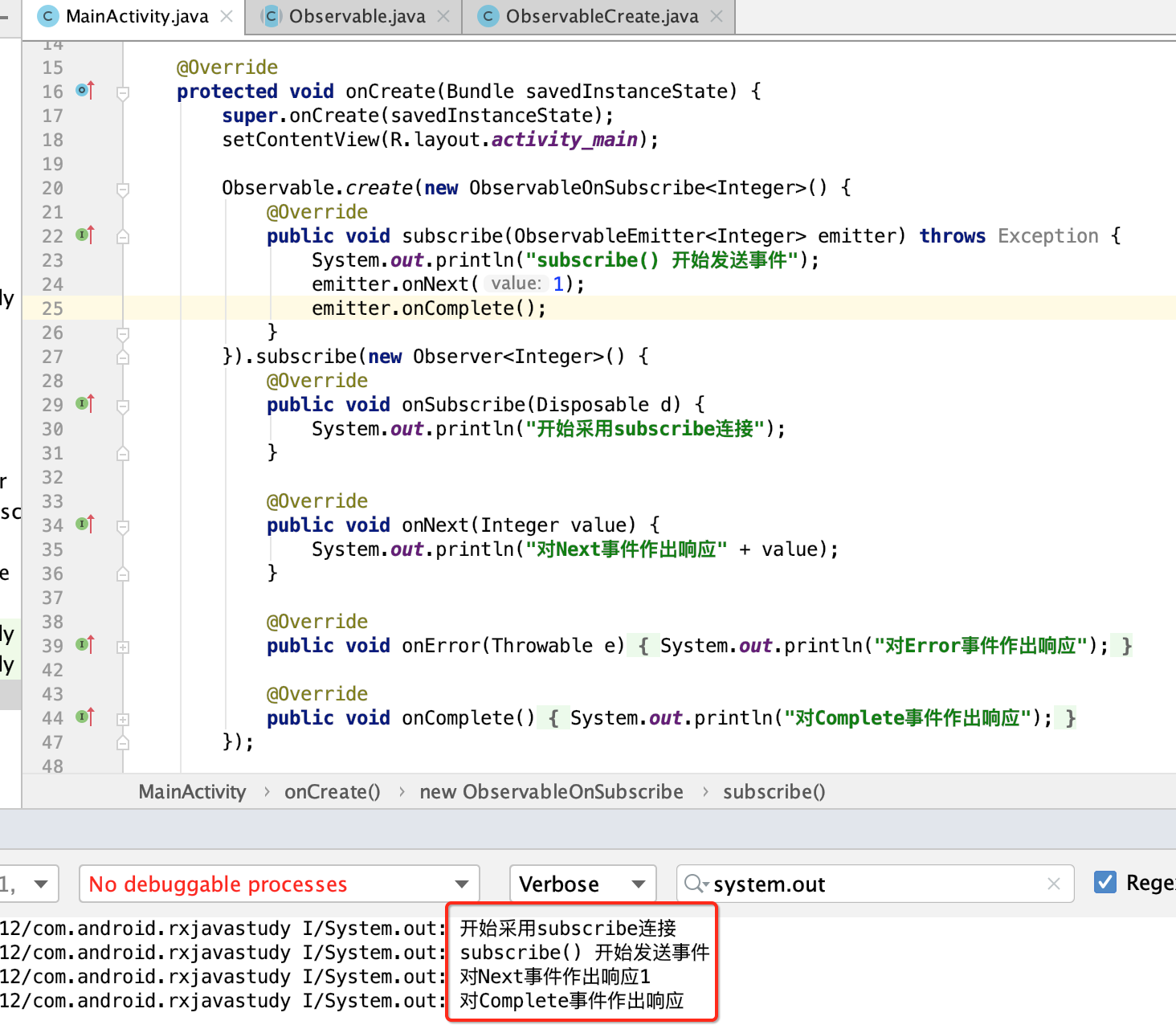
Task: Click new ObservableOnSubscribe breadcrumb
Action: [x=551, y=792]
